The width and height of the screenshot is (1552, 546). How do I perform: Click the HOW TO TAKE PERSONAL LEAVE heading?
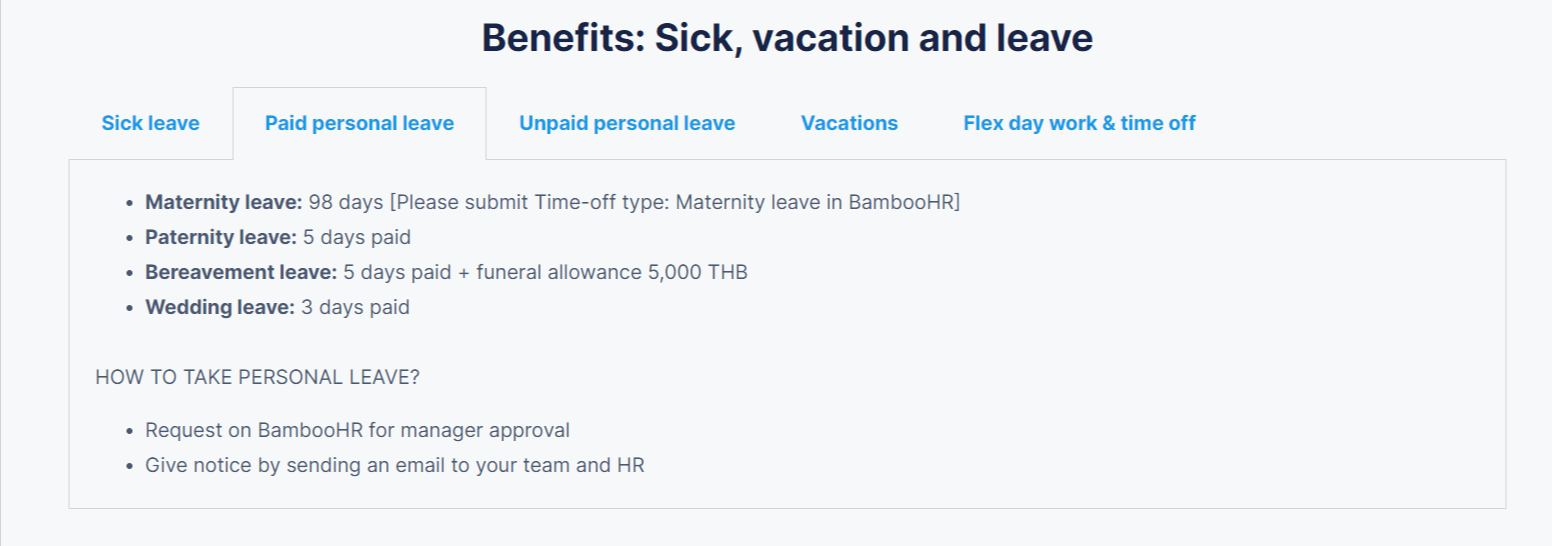point(258,377)
